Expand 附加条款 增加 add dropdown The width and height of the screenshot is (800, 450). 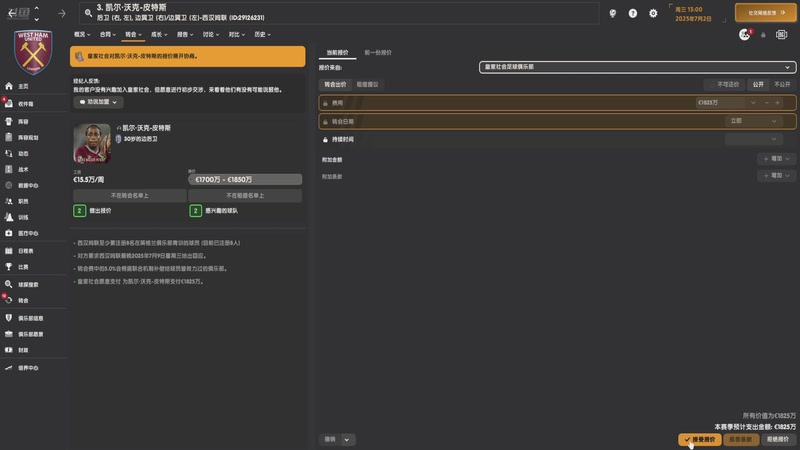click(x=776, y=176)
